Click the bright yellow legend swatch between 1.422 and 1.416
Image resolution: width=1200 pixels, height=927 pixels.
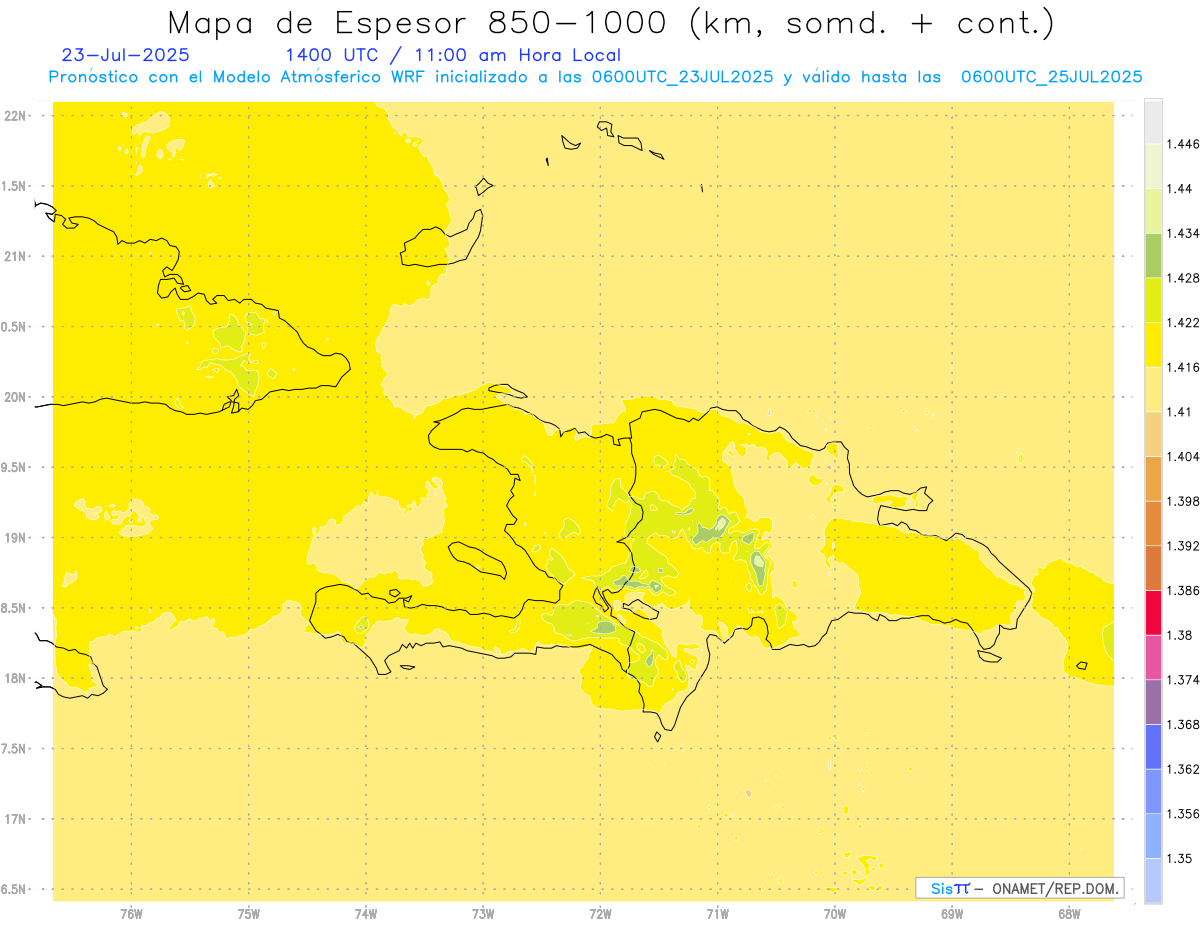pyautogui.click(x=1153, y=345)
